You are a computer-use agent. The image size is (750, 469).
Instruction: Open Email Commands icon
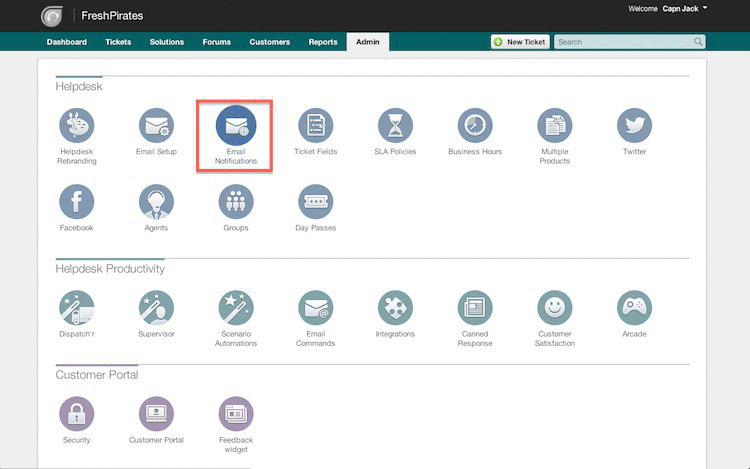[x=316, y=308]
